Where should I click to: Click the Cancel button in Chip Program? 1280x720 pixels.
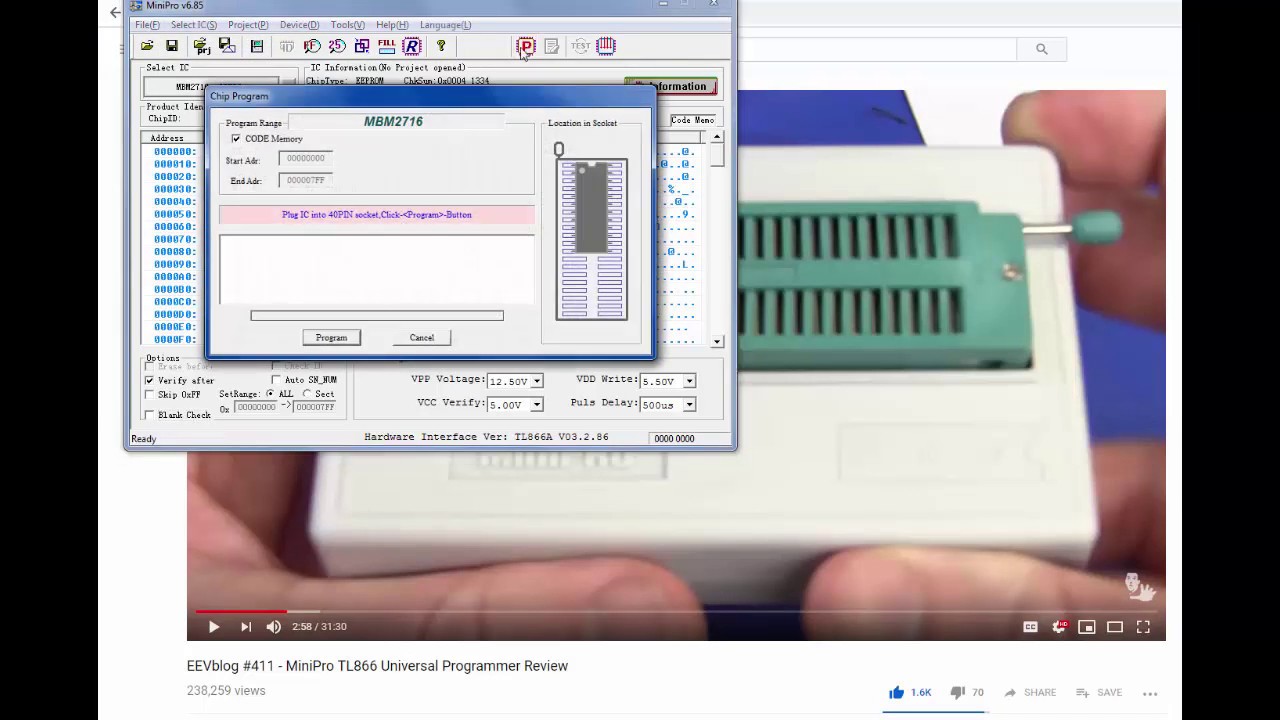422,338
